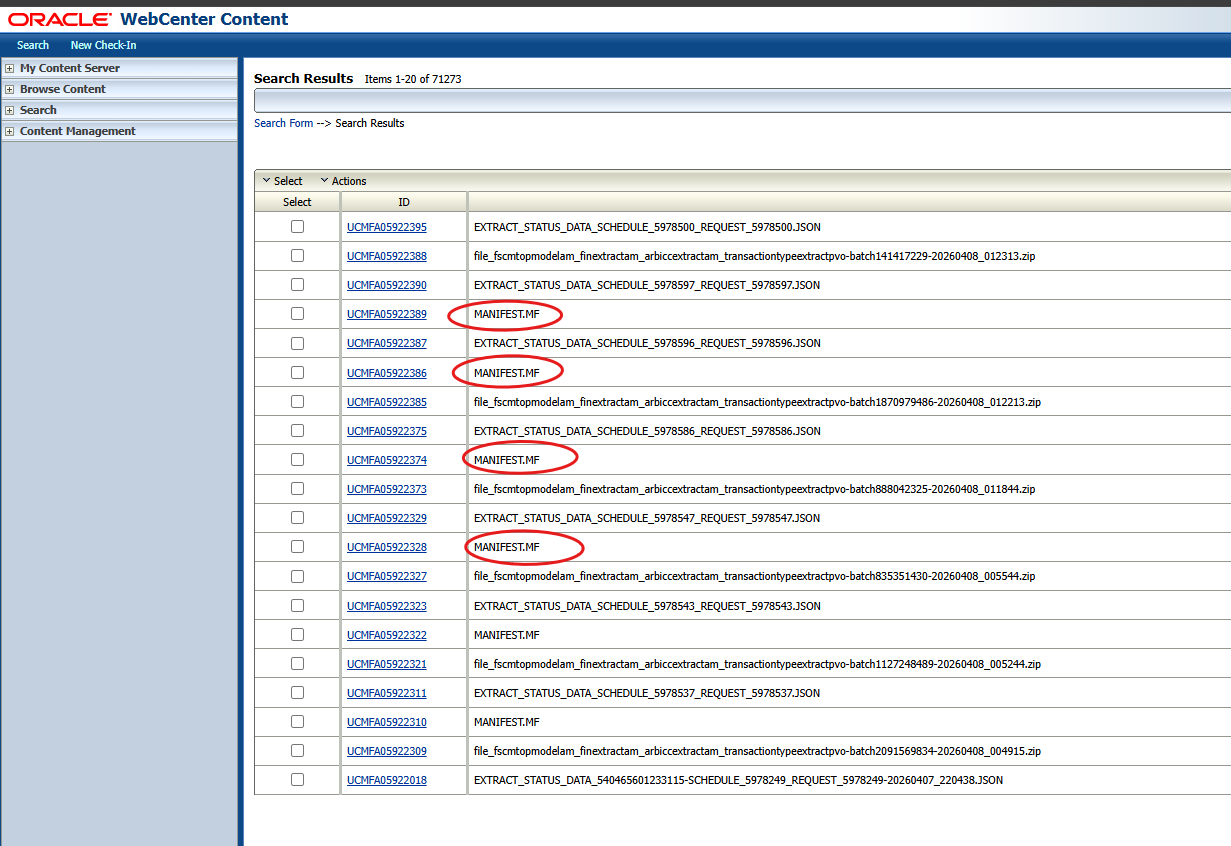
Task: Follow the UCMFA05922385 ID link
Action: pyautogui.click(x=387, y=402)
